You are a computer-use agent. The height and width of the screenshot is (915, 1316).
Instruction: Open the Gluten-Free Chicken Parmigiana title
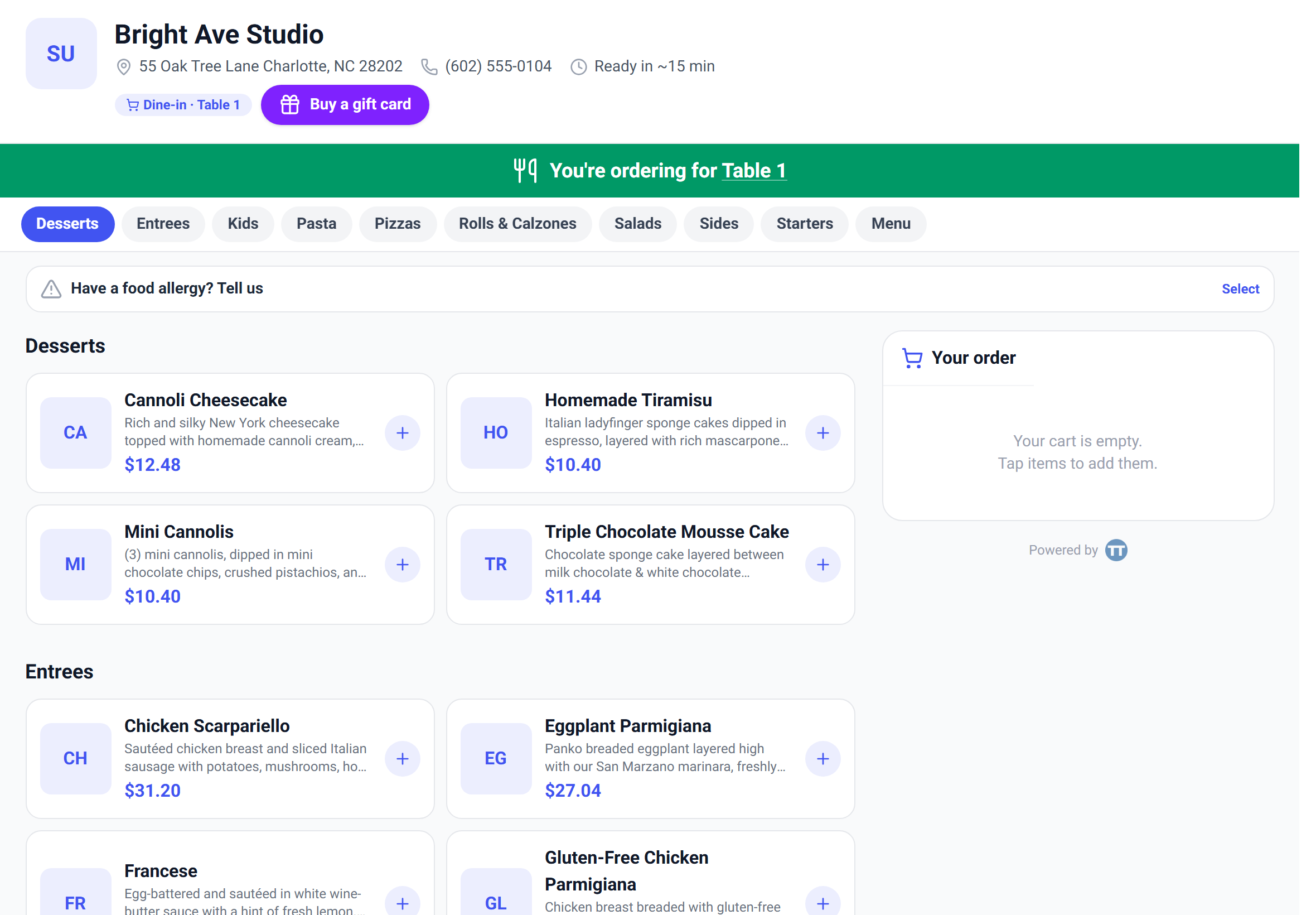(x=627, y=871)
